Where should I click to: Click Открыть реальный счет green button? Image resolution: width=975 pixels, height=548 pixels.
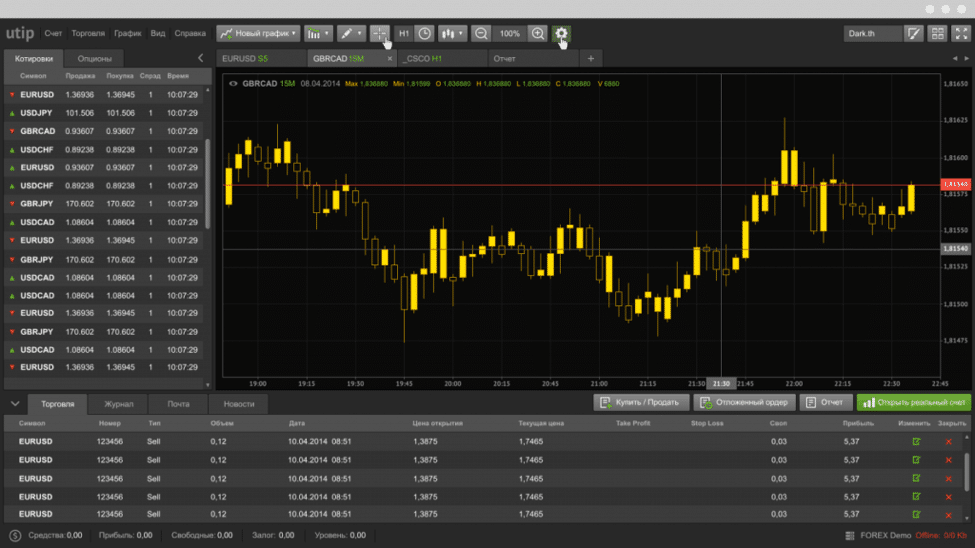coord(913,402)
